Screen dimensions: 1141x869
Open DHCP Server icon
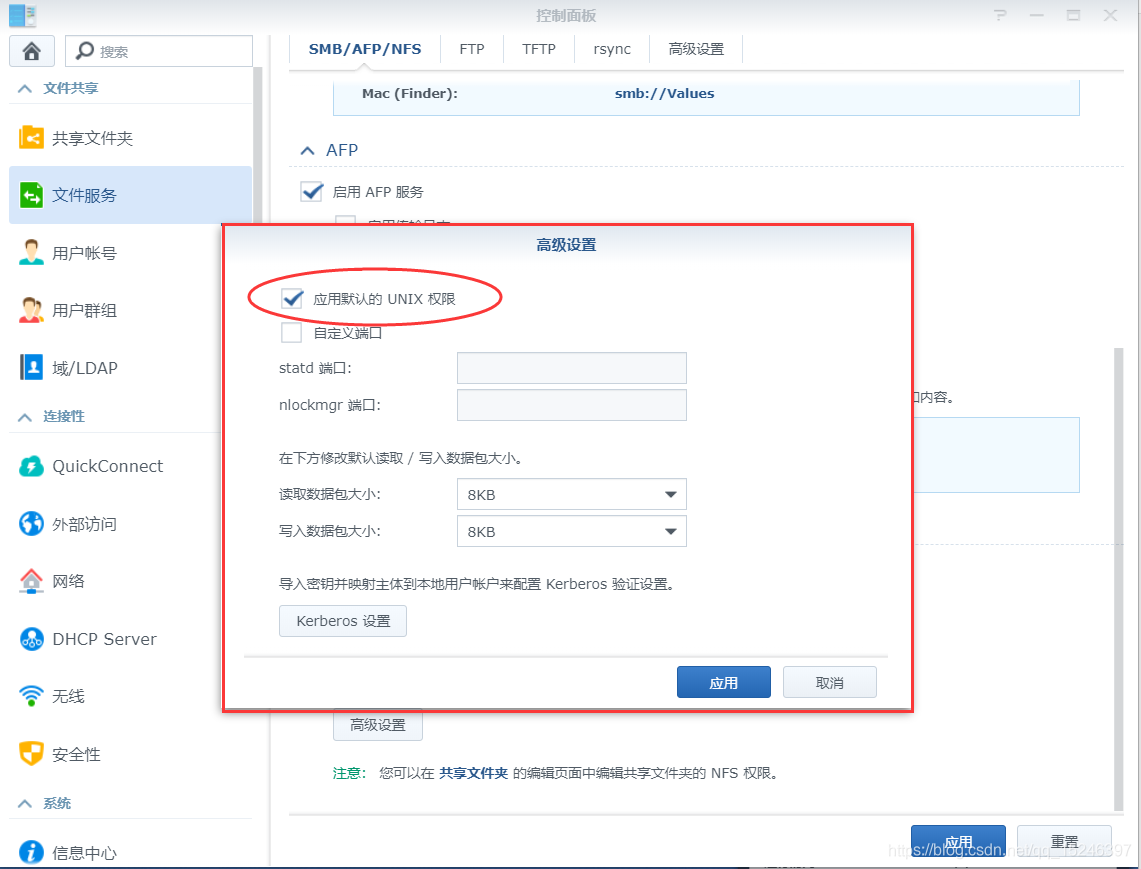(x=31, y=638)
